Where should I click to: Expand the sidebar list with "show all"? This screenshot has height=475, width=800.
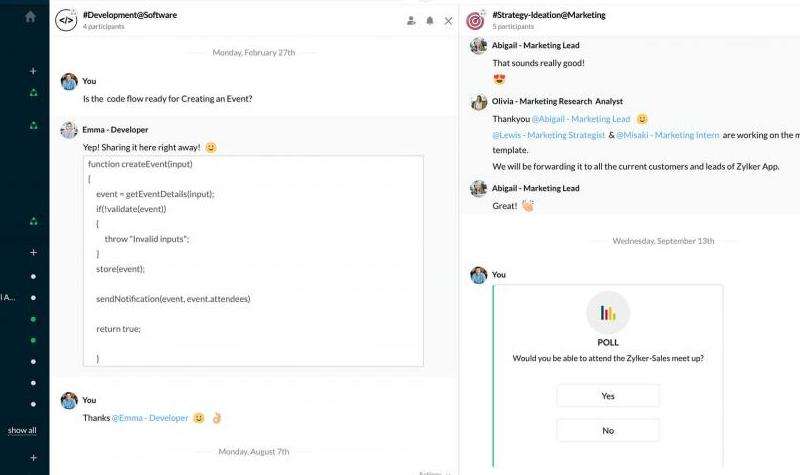tap(22, 430)
